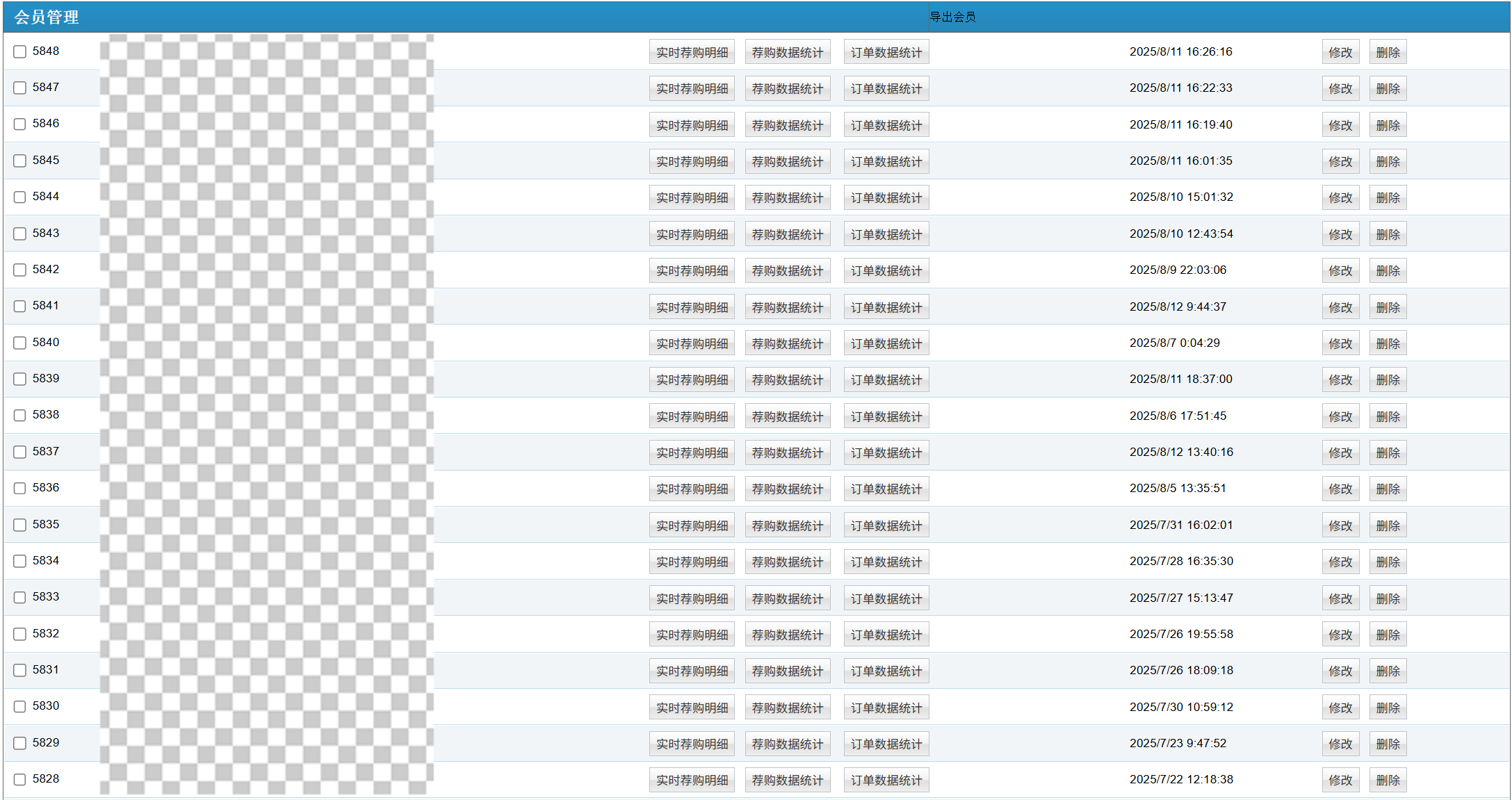View 订单数据统计 for member 5833
This screenshot has height=800, width=1512.
pyautogui.click(x=886, y=598)
